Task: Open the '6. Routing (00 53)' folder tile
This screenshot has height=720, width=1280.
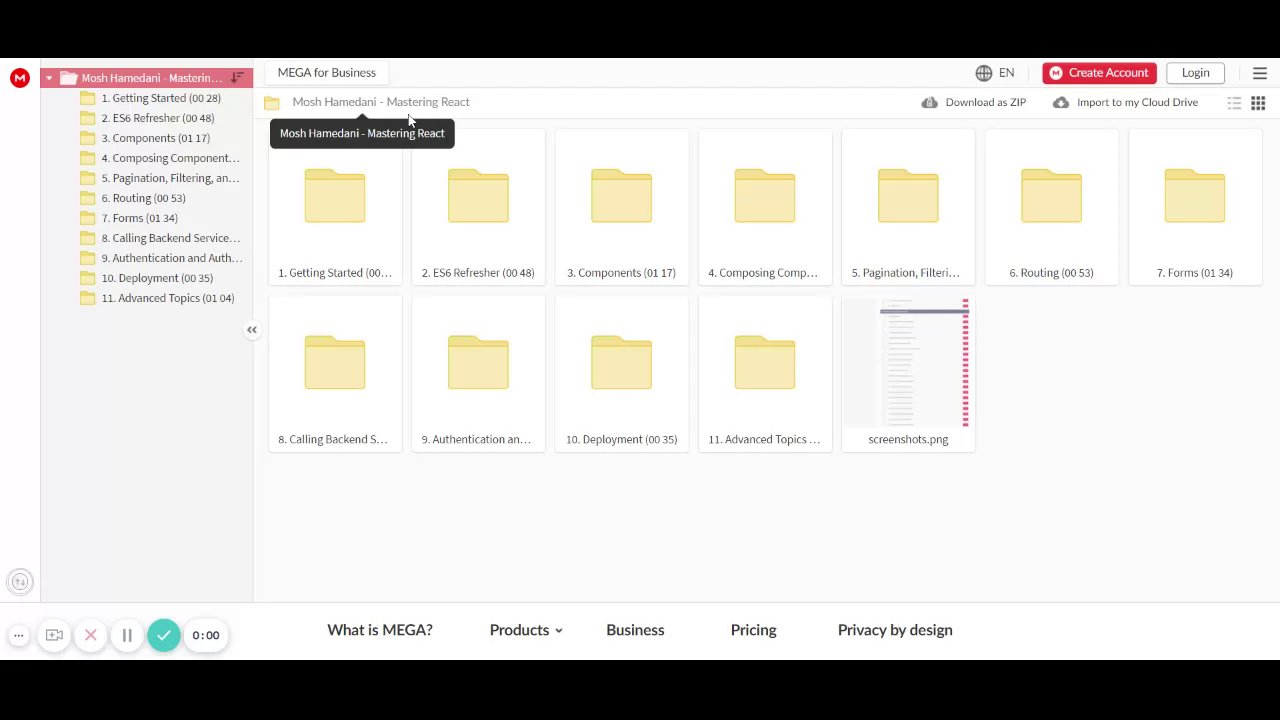Action: 1051,207
